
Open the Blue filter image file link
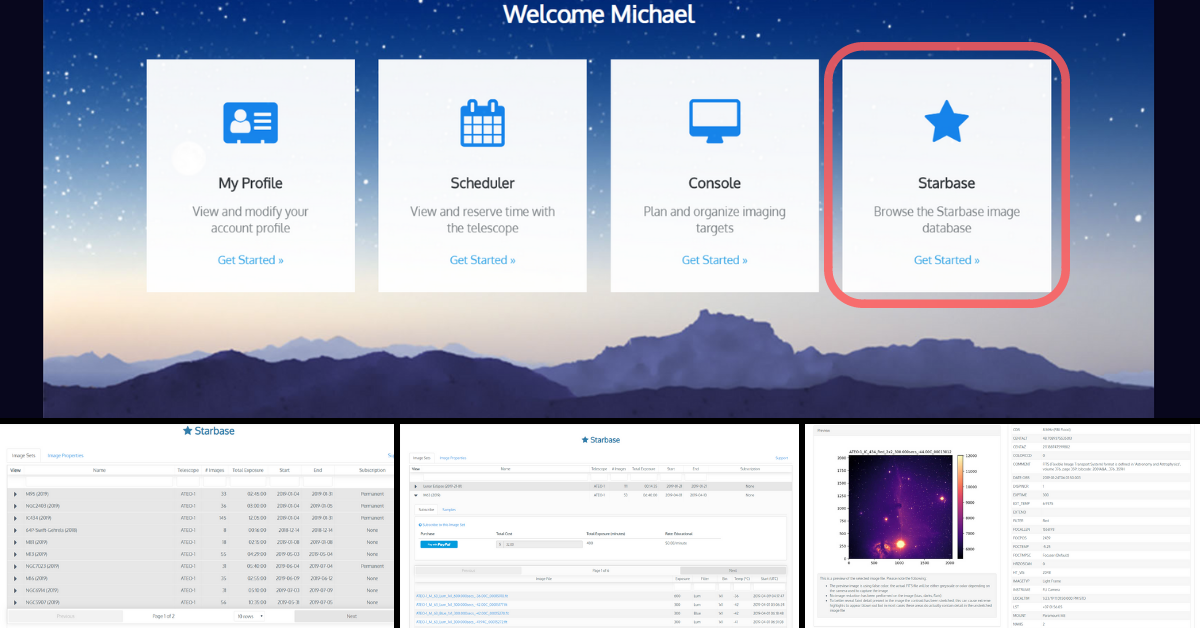tap(462, 613)
